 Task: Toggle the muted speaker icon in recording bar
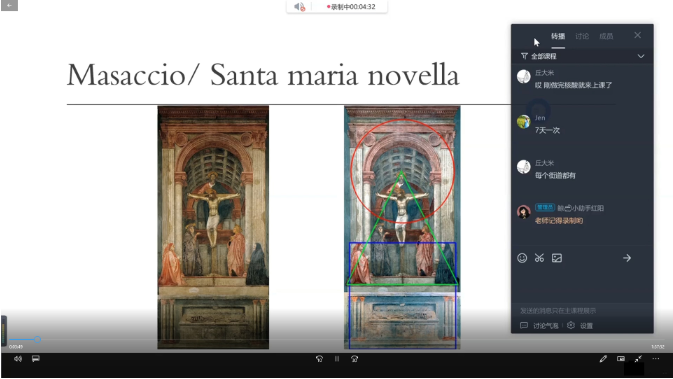(x=299, y=6)
